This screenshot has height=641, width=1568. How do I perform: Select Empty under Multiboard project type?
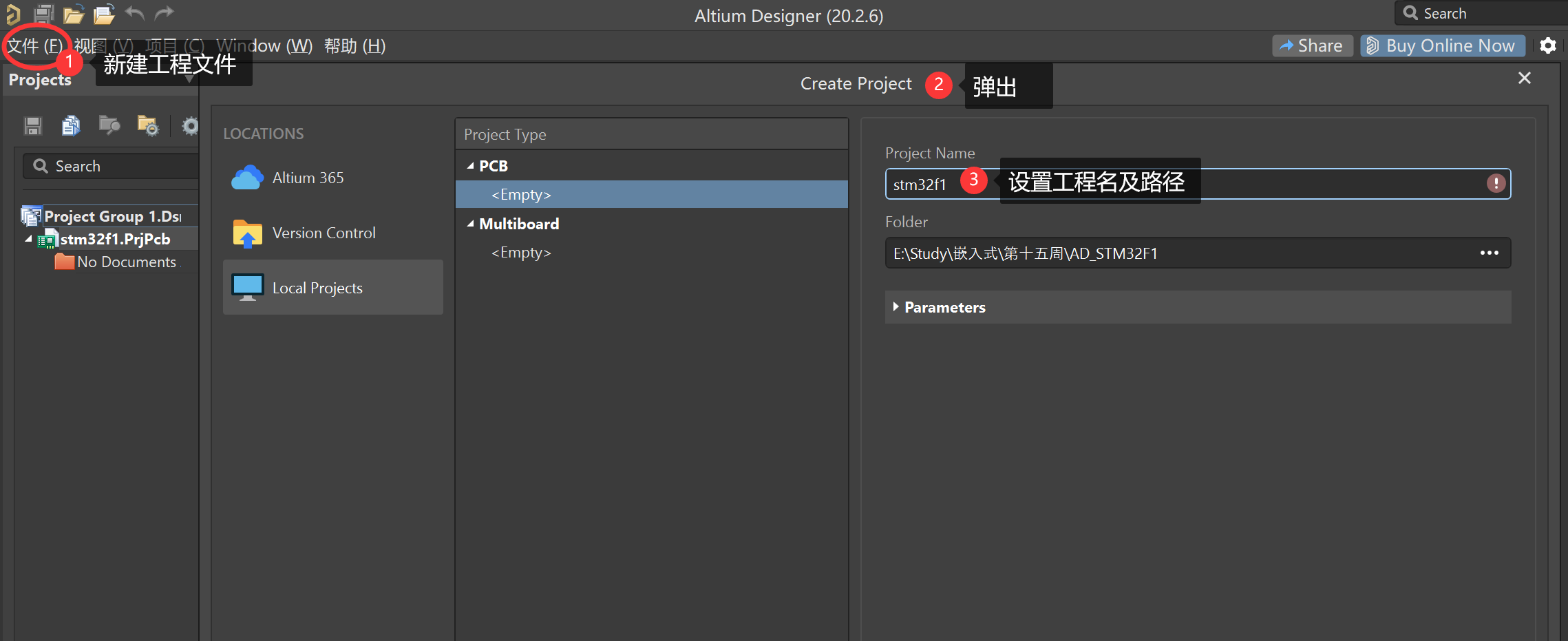(x=521, y=253)
